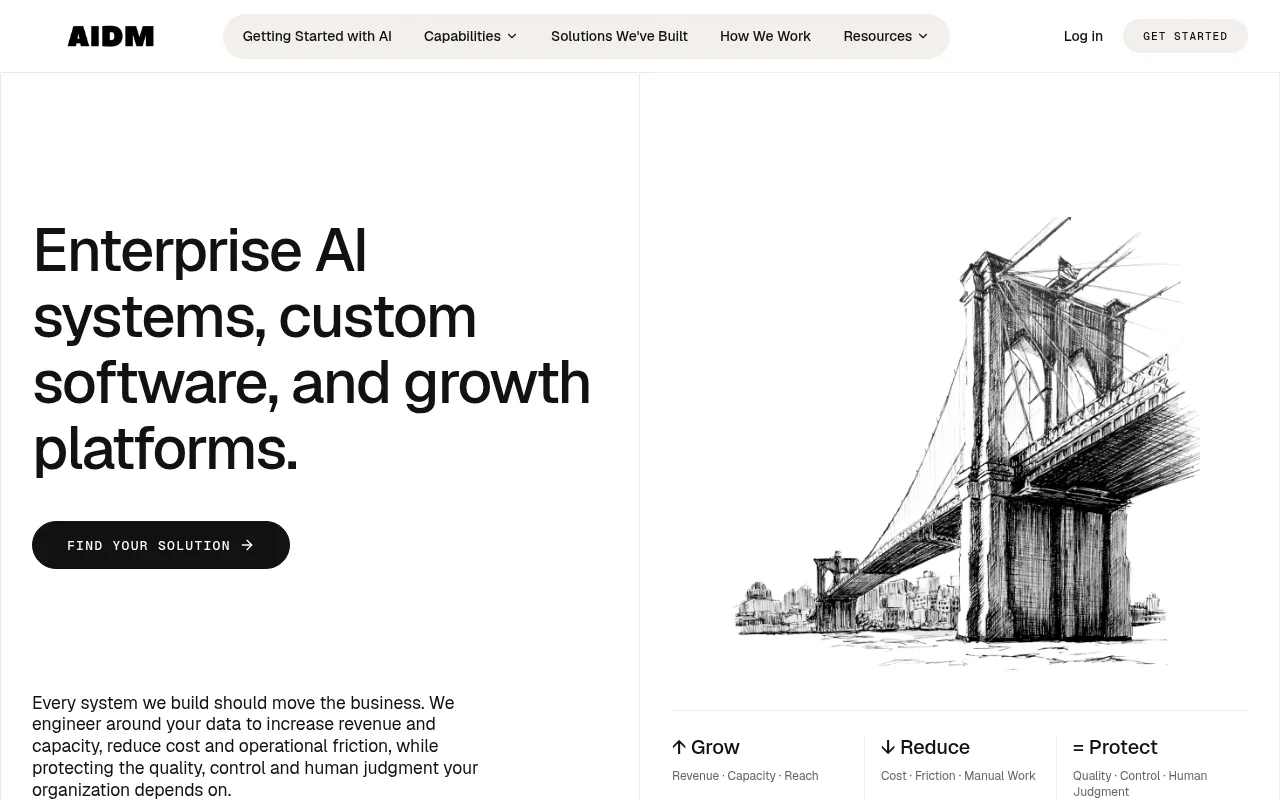
Task: Click the Log in link
Action: tap(1083, 36)
